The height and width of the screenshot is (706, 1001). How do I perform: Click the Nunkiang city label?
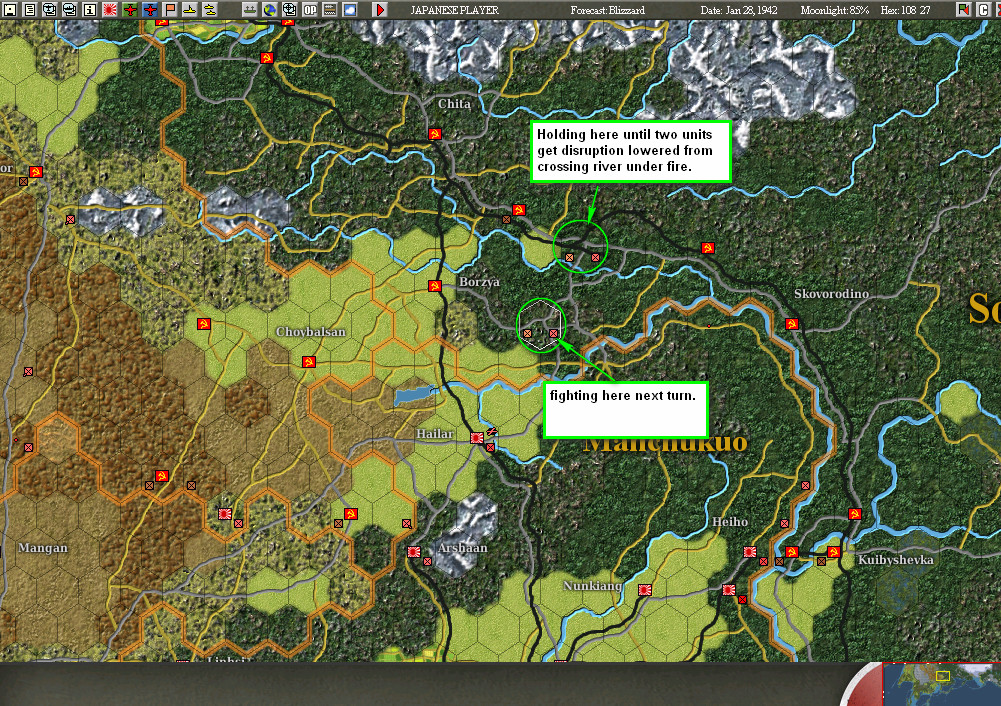pyautogui.click(x=592, y=586)
